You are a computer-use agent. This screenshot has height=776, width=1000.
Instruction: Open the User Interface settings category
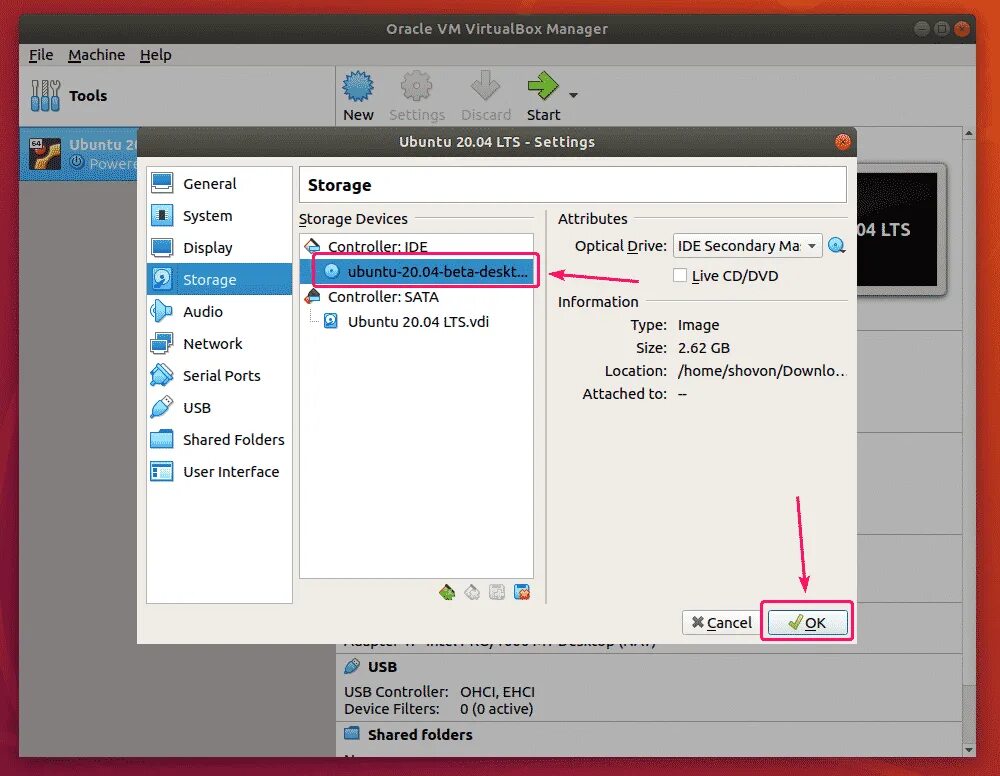[219, 471]
